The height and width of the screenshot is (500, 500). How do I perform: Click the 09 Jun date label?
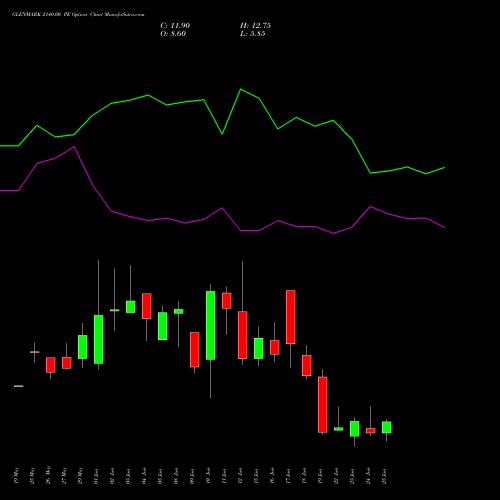[x=193, y=476]
